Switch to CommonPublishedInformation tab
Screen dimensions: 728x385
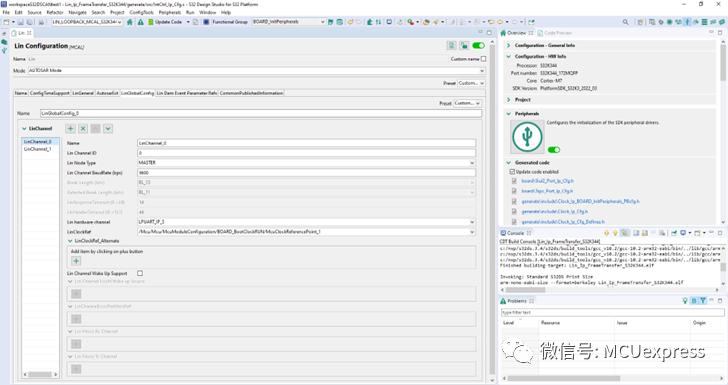point(251,93)
